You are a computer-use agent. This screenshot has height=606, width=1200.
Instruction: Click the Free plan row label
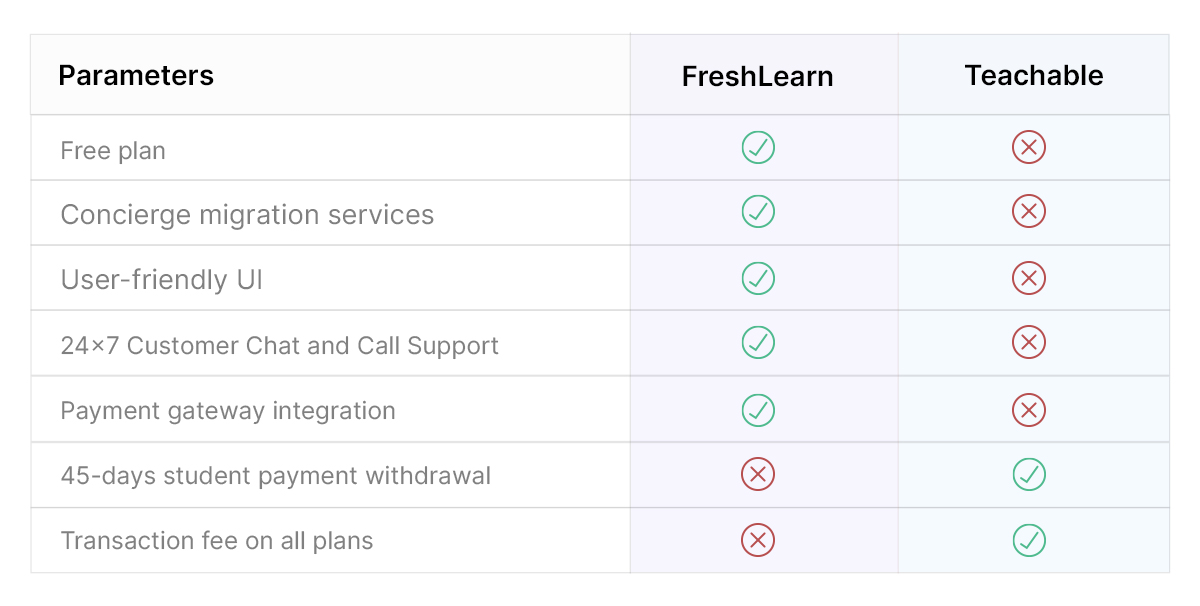point(113,151)
